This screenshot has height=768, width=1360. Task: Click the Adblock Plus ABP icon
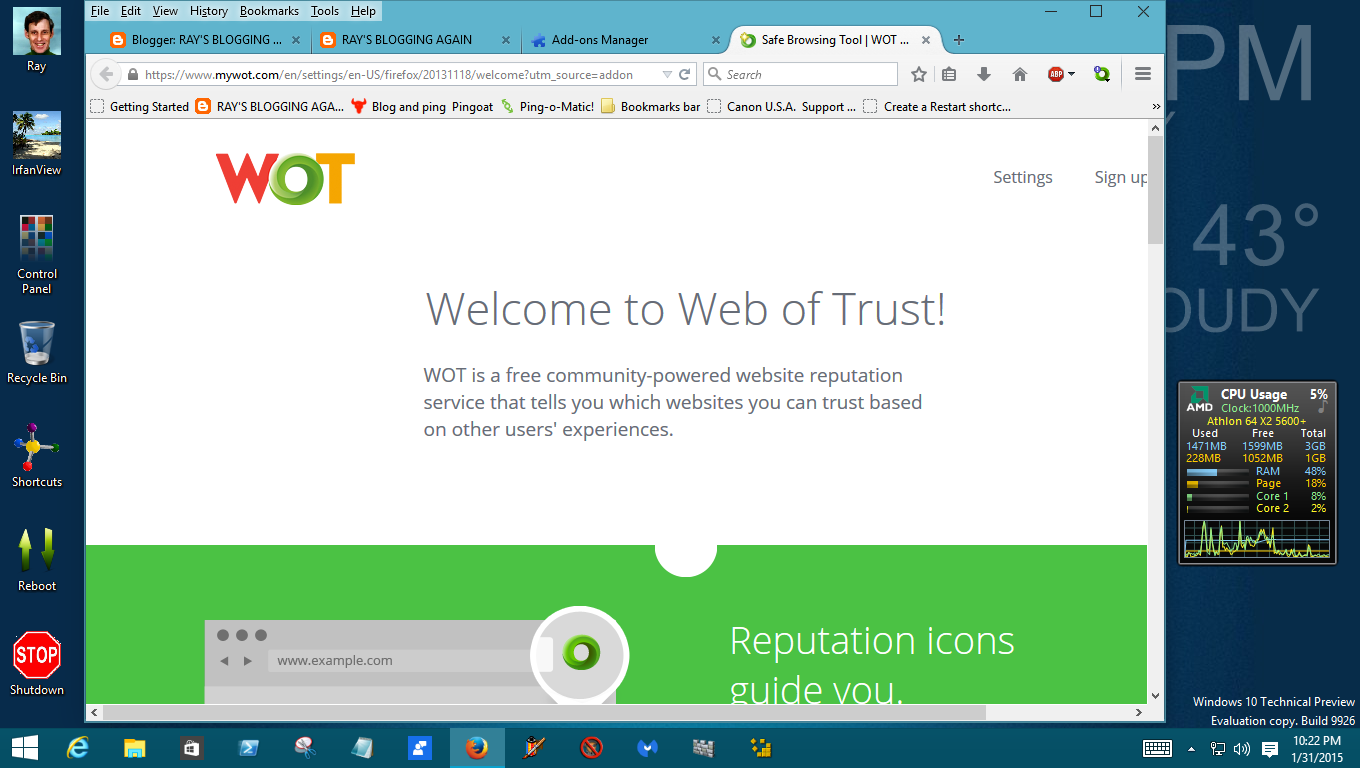(1055, 74)
